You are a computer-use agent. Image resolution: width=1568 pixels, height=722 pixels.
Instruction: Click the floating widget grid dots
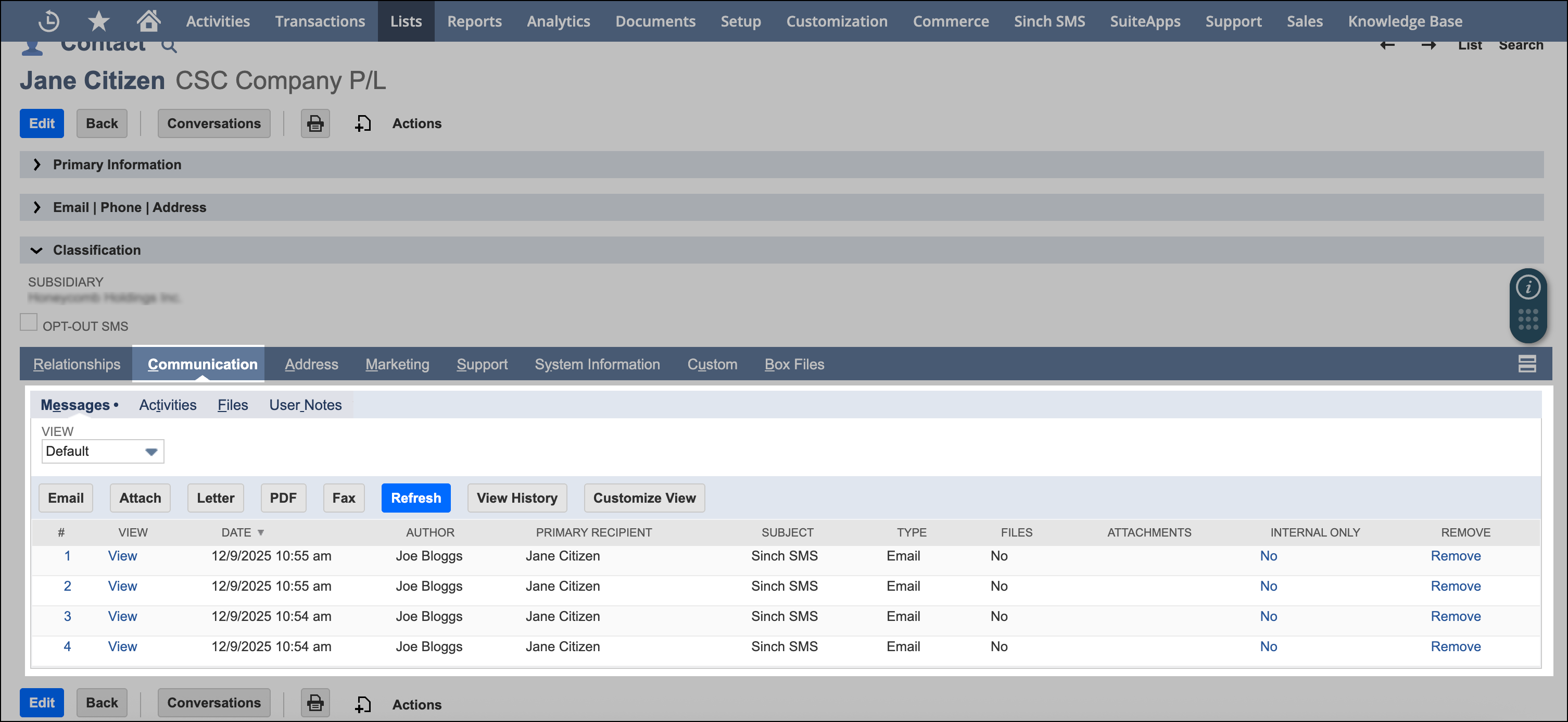pos(1528,319)
